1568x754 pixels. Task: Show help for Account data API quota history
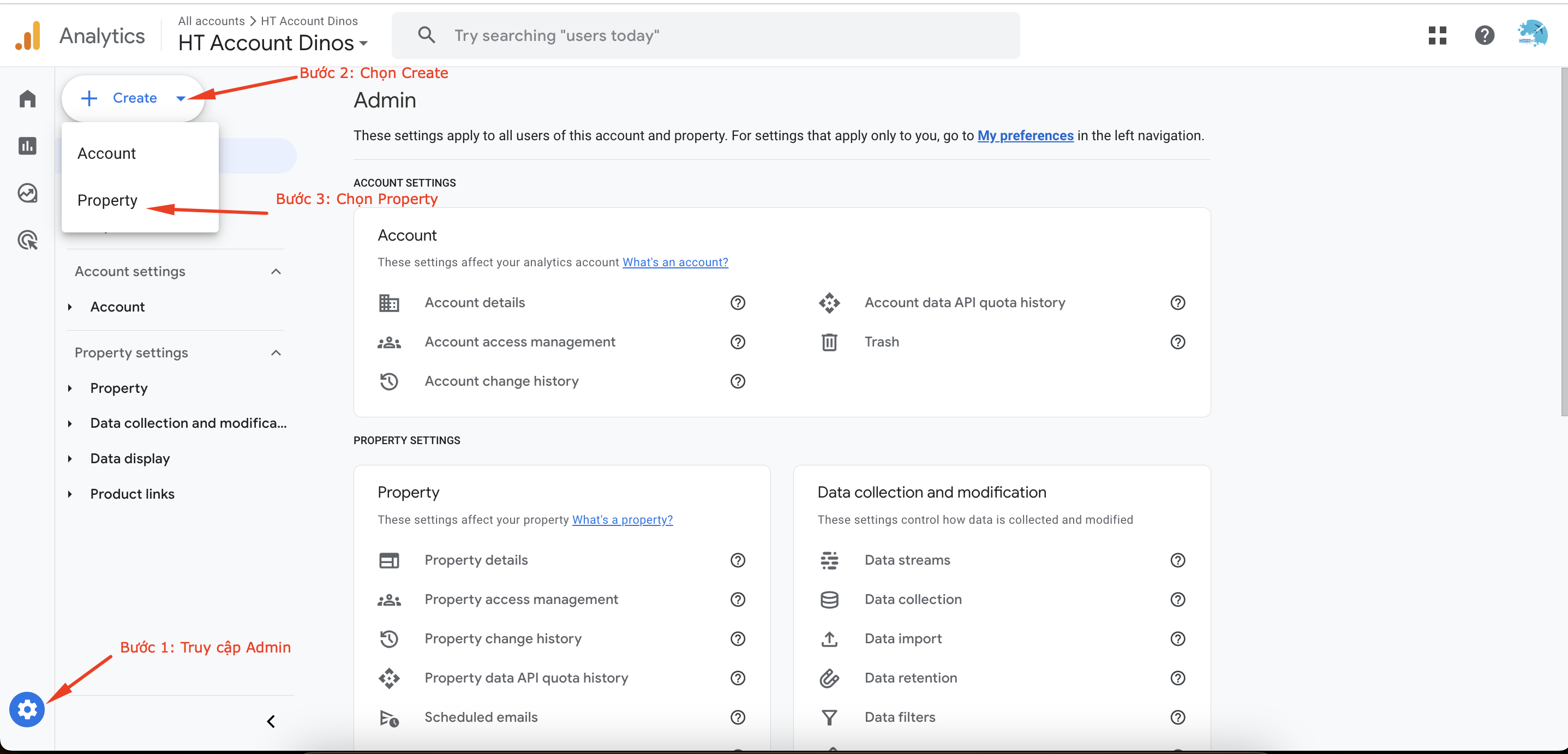1178,302
